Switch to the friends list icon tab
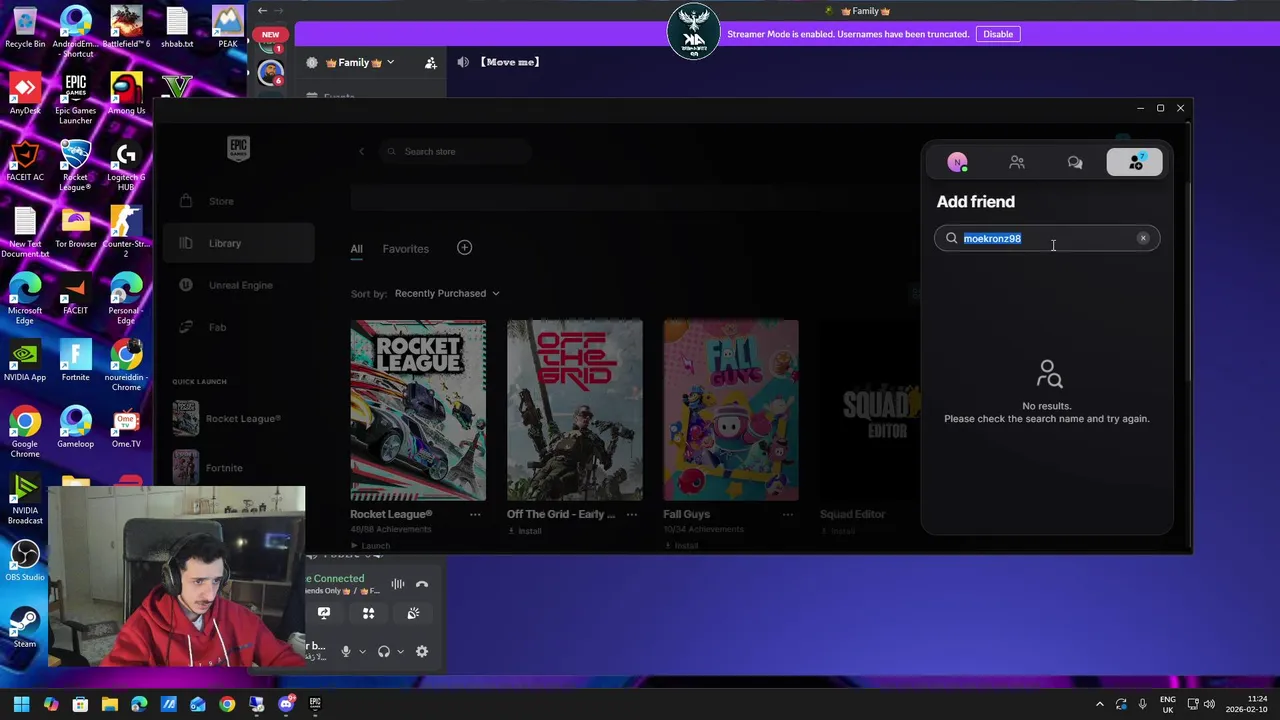This screenshot has width=1280, height=720. 1017,162
